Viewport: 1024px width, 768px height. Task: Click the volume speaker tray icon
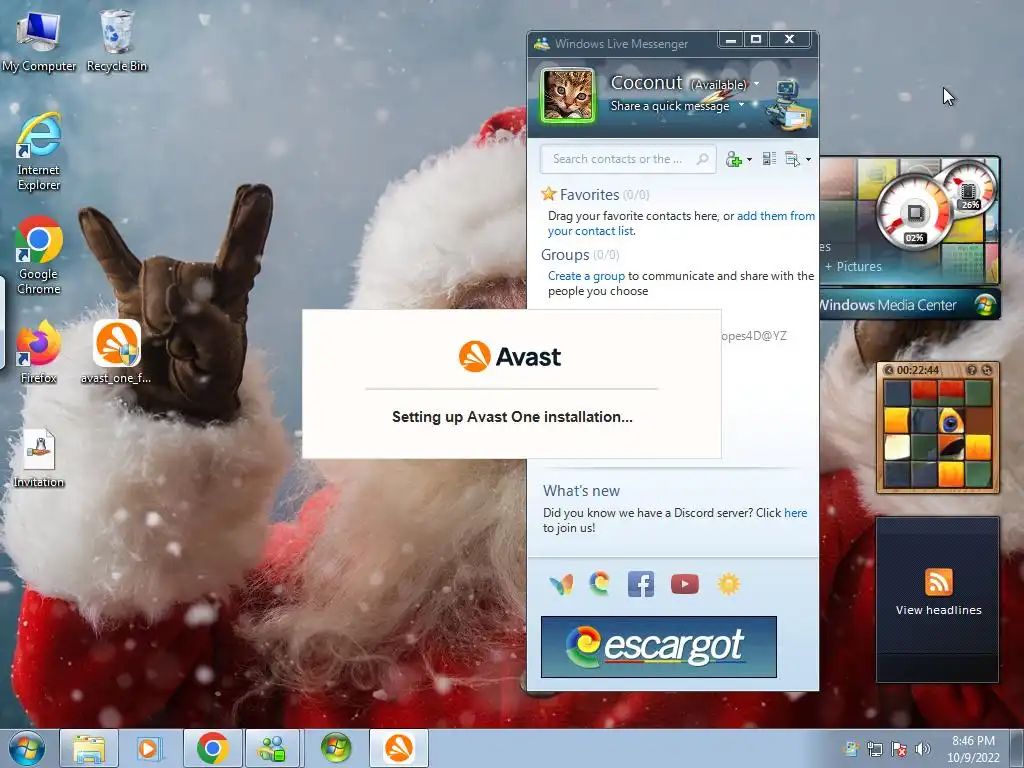point(922,749)
